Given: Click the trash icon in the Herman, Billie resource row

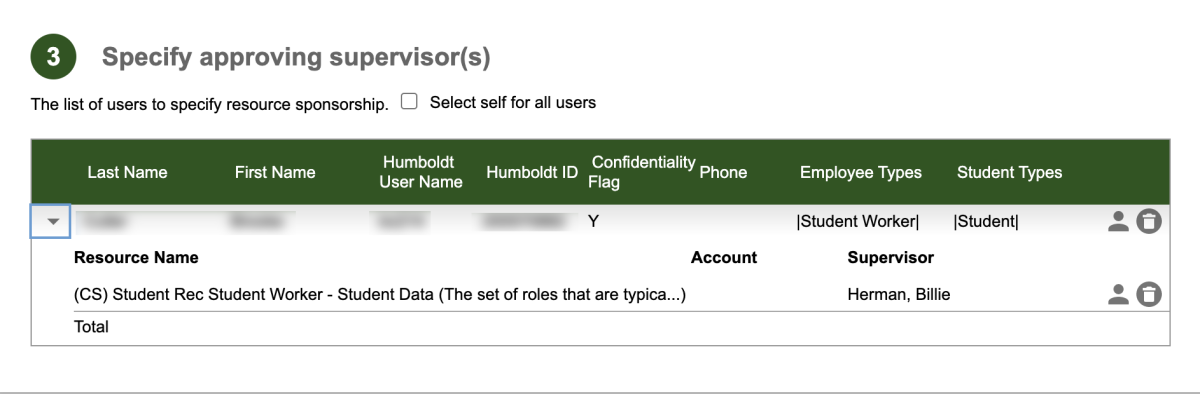Looking at the screenshot, I should 1149,294.
